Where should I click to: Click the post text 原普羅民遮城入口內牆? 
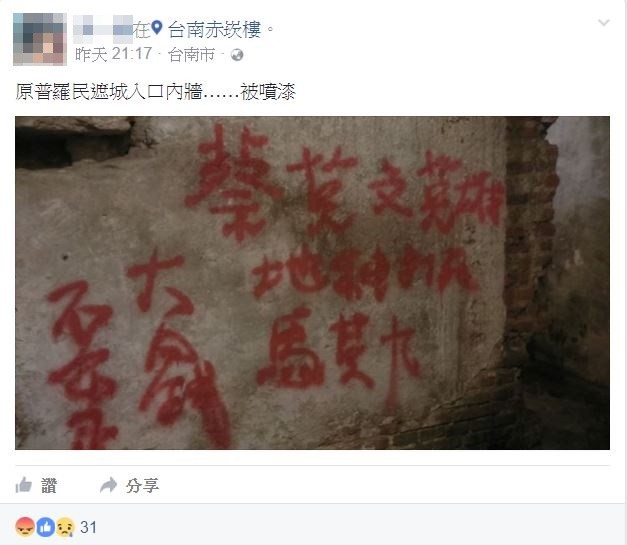[109, 92]
